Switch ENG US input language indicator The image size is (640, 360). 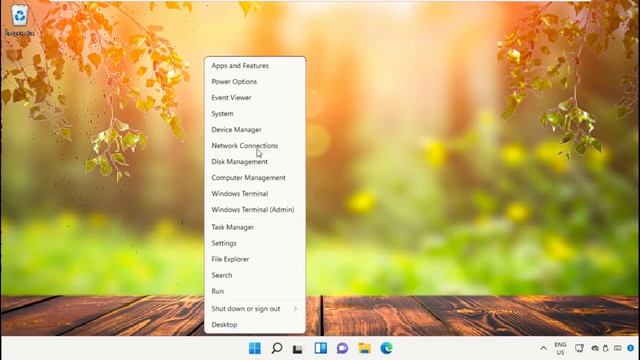(x=560, y=349)
